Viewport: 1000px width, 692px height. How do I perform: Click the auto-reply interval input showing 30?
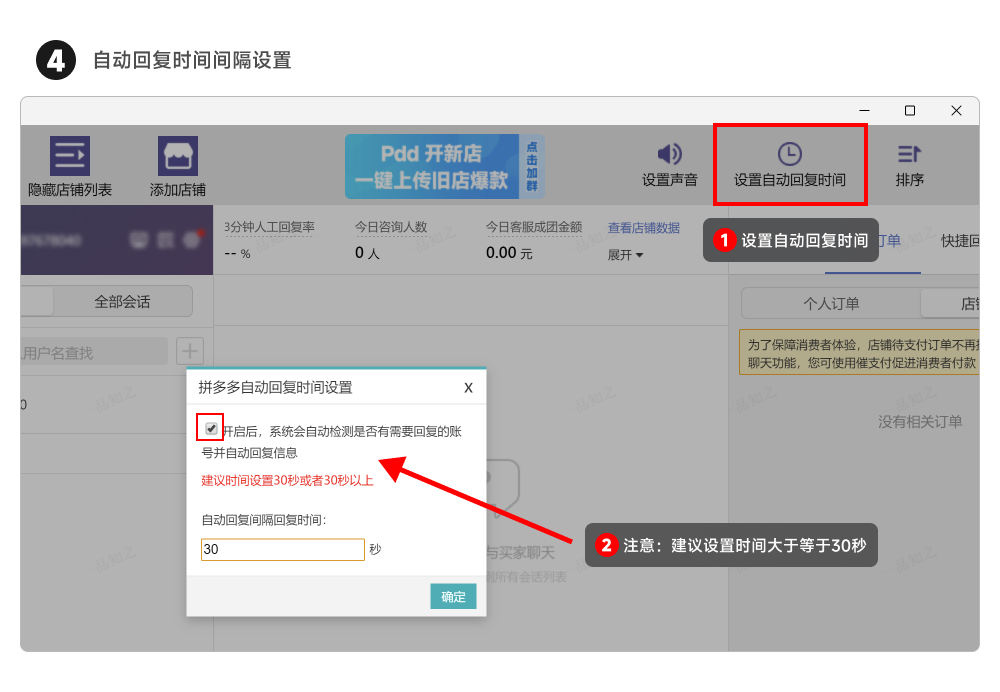282,550
